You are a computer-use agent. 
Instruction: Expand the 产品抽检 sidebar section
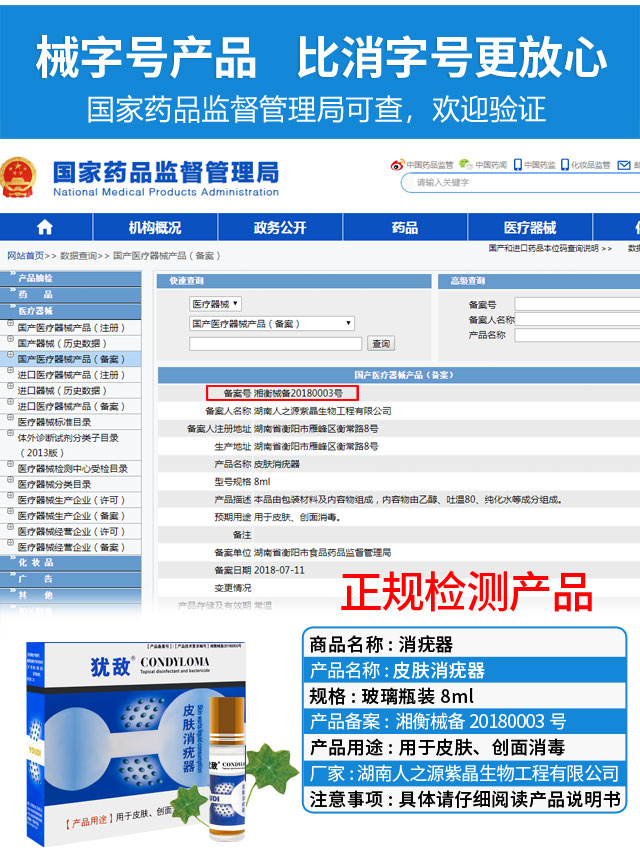[x=70, y=278]
